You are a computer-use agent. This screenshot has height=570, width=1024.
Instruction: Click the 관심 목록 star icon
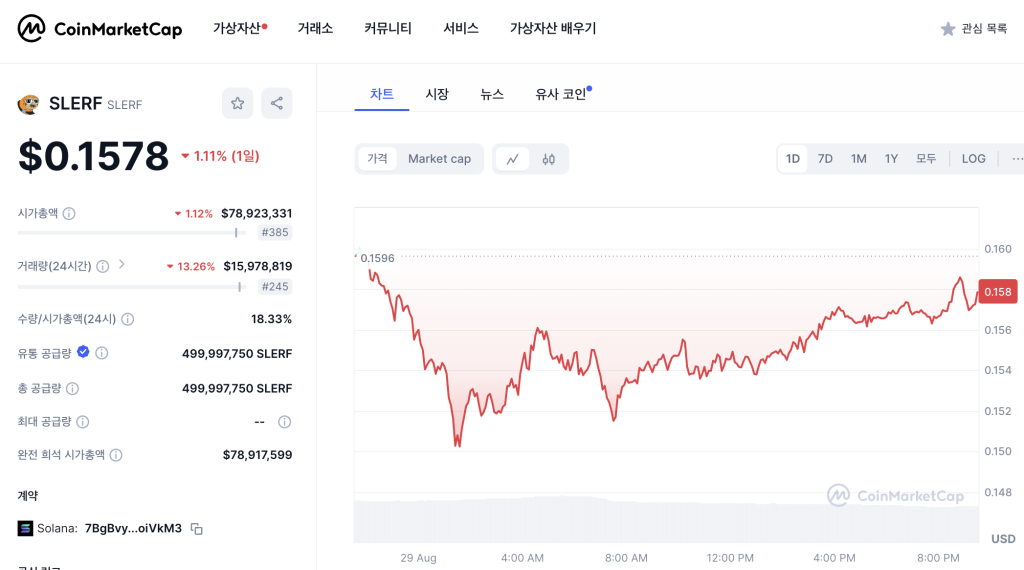948,29
